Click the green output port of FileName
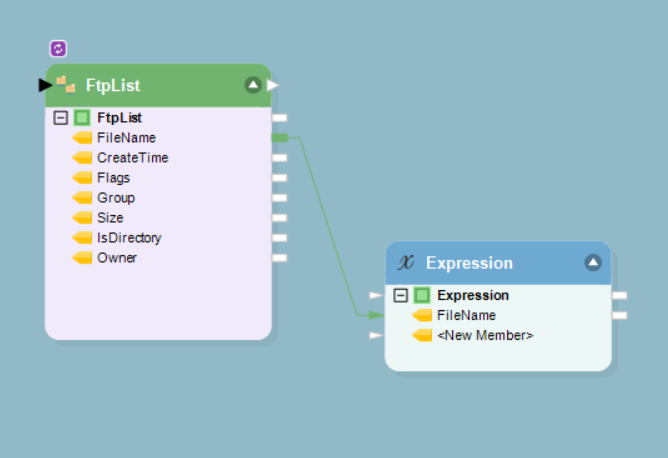Screen dimensions: 668x458 (x=280, y=137)
